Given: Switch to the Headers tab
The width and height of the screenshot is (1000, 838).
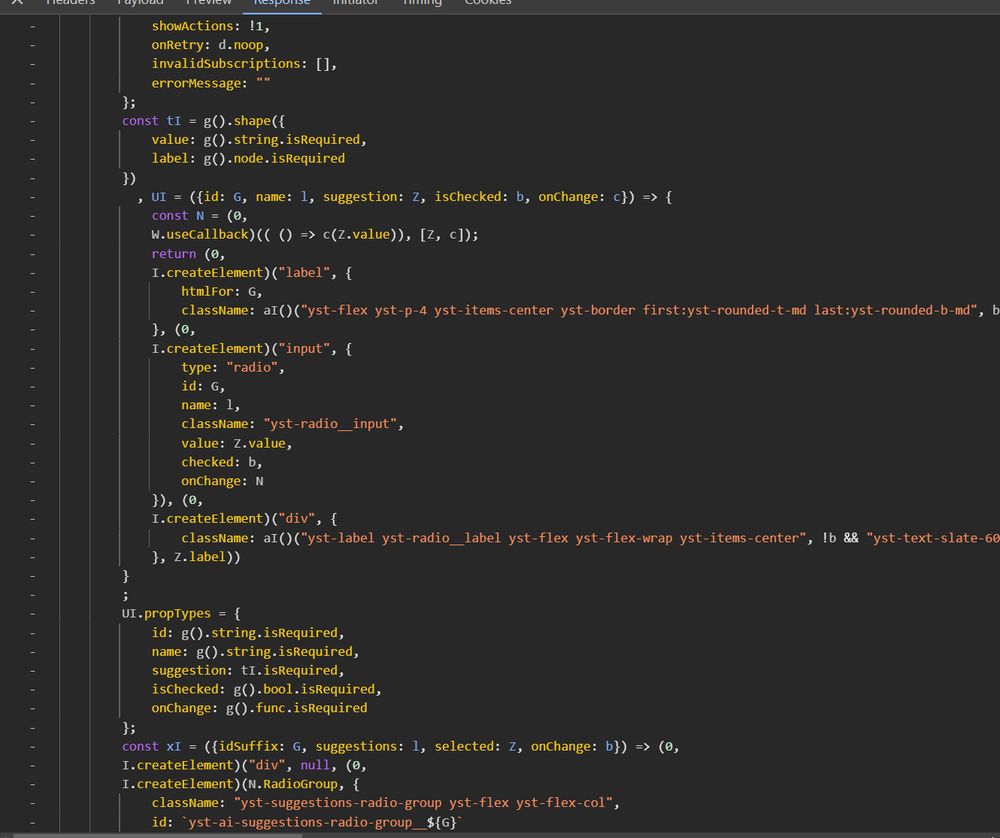Looking at the screenshot, I should point(70,3).
